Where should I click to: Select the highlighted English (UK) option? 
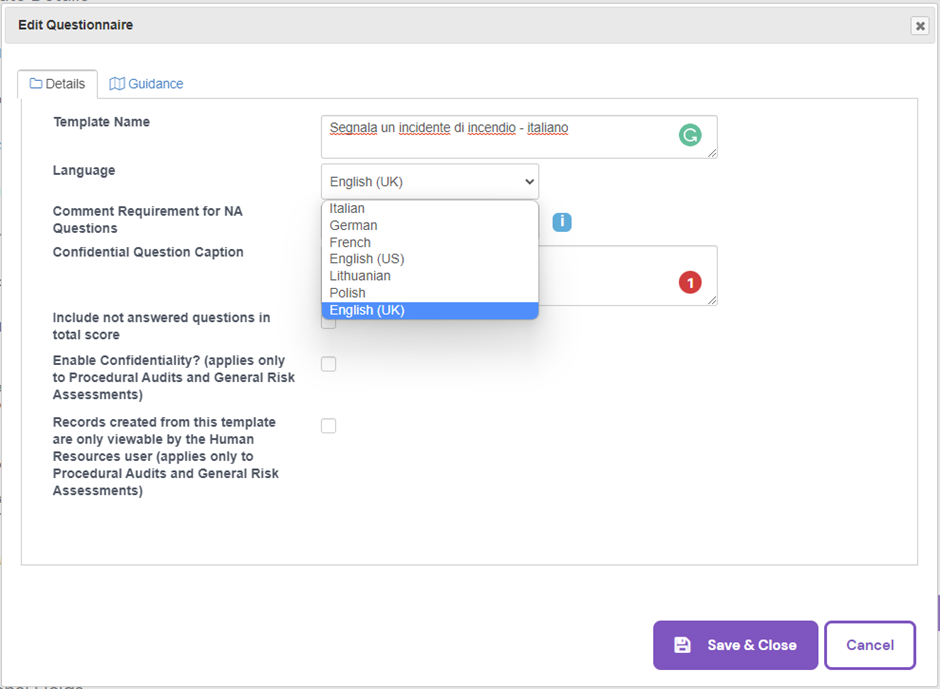pos(367,310)
